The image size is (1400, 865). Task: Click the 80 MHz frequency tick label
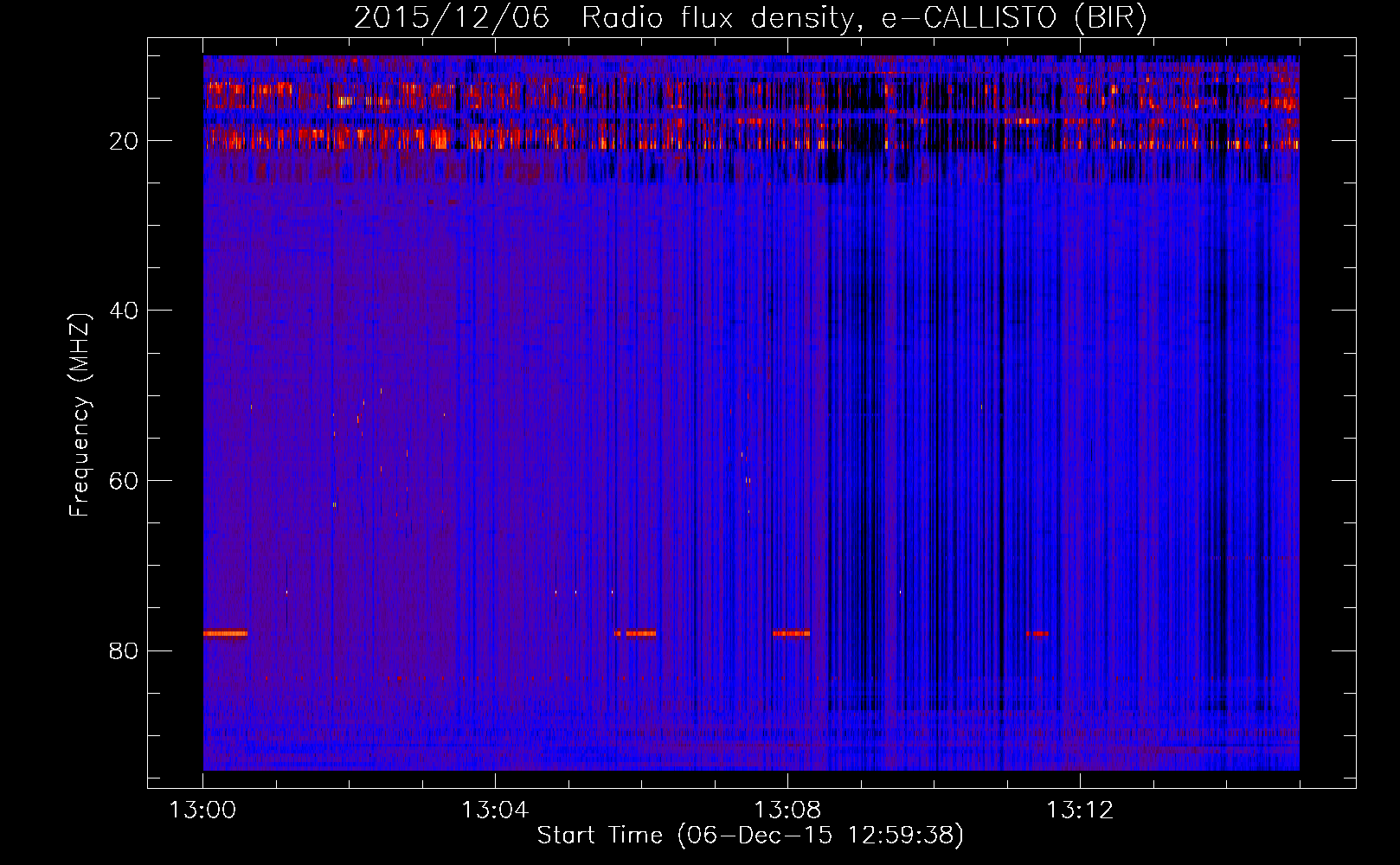[125, 651]
